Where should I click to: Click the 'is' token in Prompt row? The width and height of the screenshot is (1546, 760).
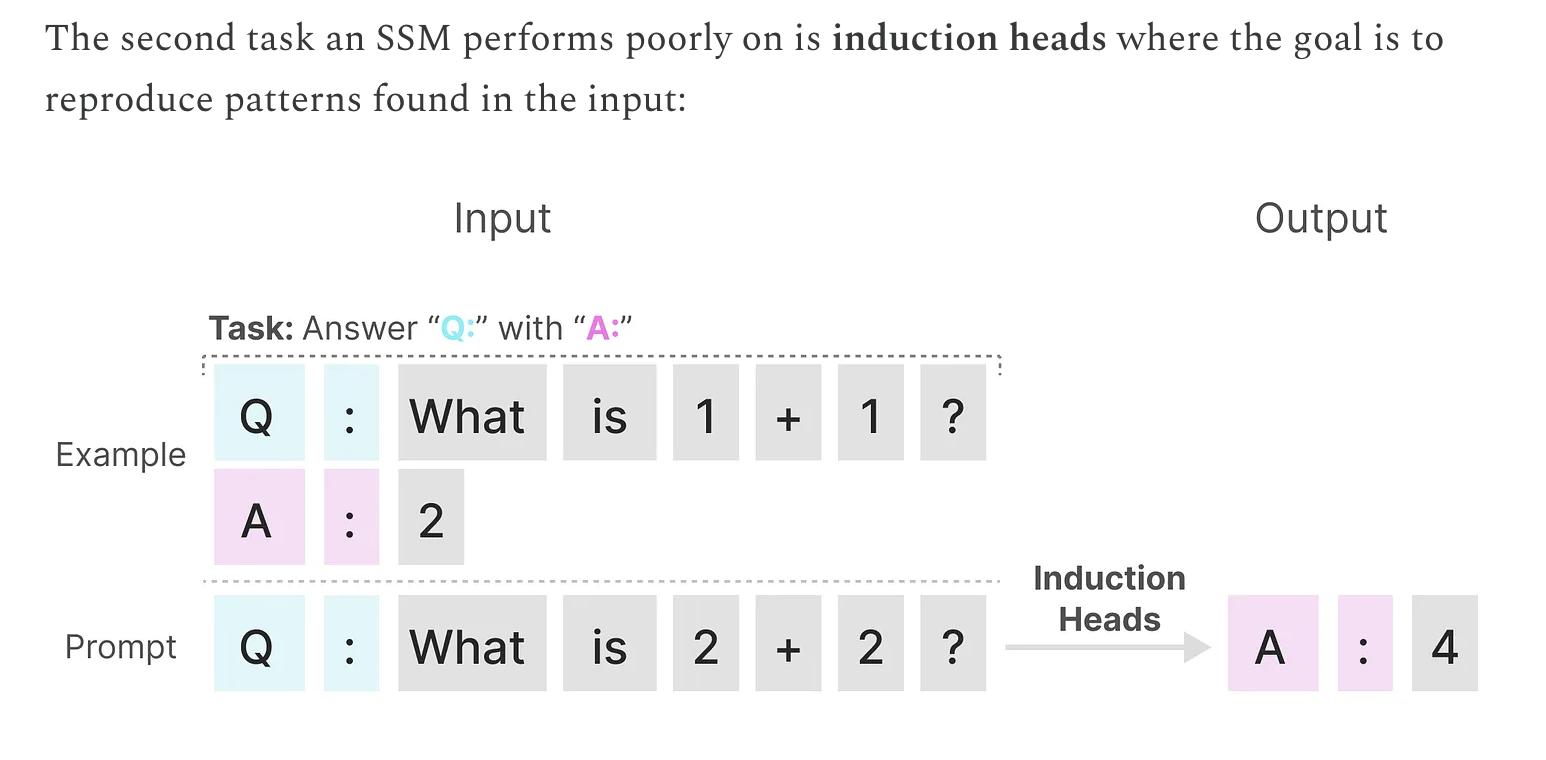609,643
